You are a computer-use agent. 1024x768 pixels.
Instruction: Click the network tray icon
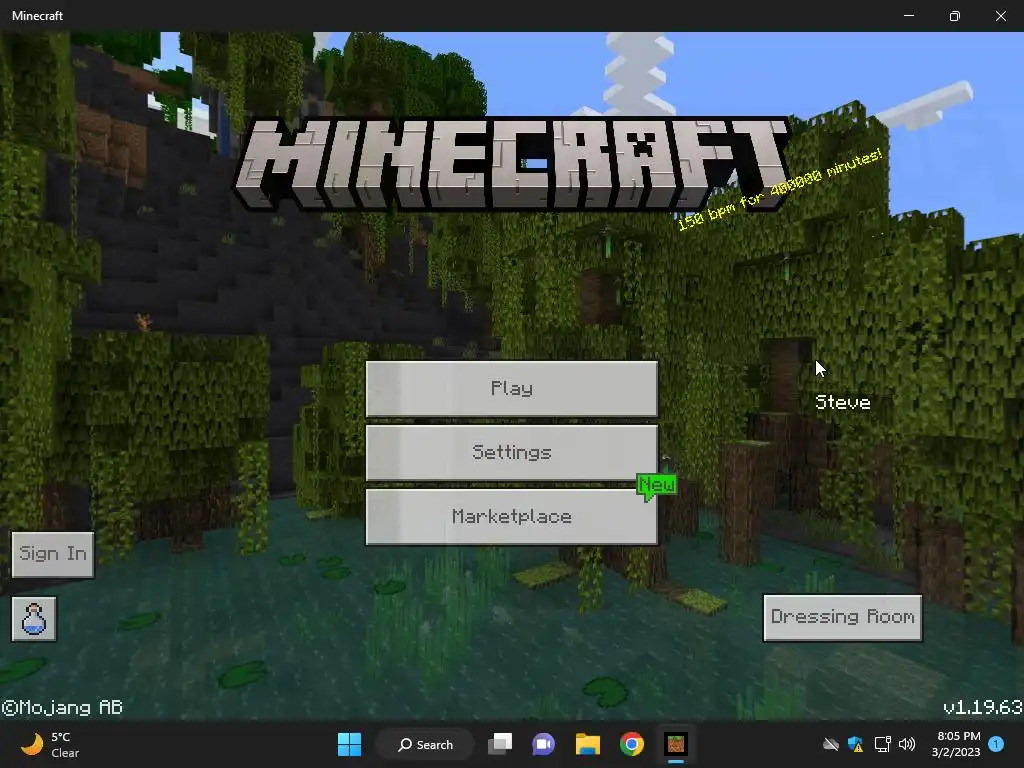click(882, 744)
